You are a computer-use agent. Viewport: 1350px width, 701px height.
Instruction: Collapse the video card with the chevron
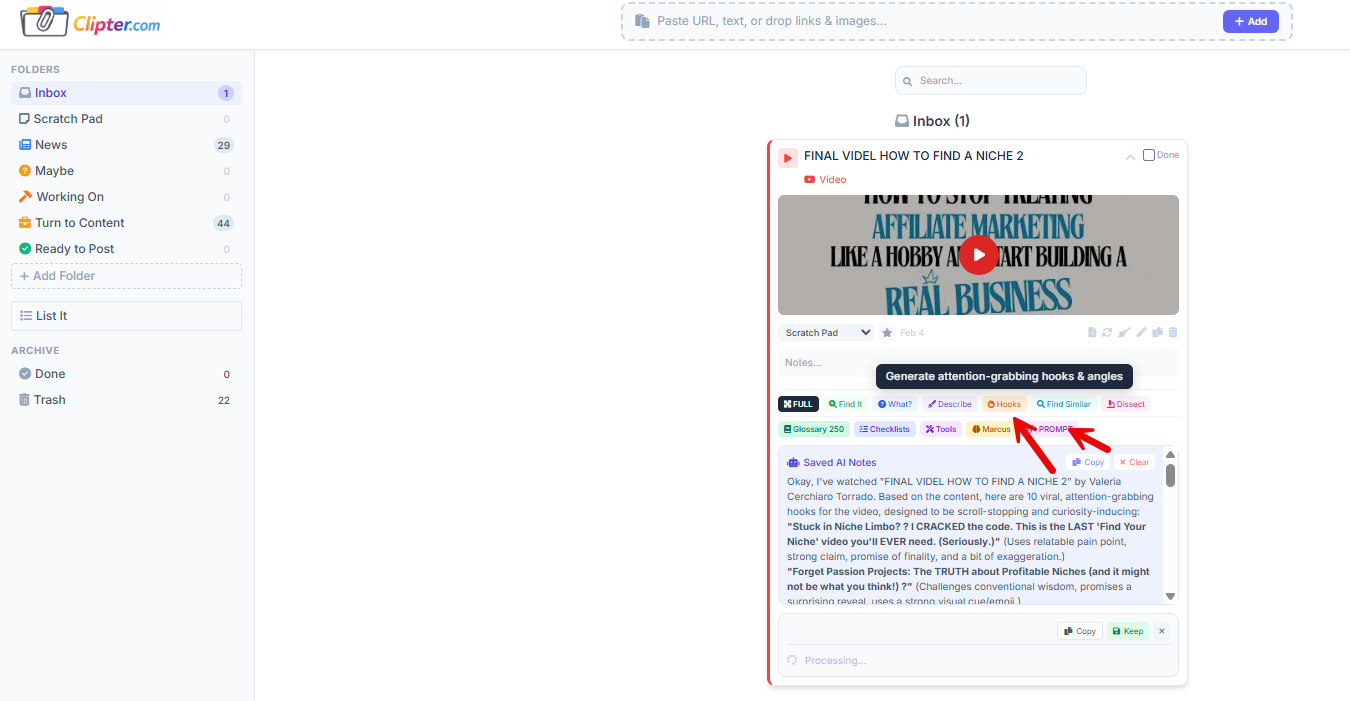tap(1130, 156)
